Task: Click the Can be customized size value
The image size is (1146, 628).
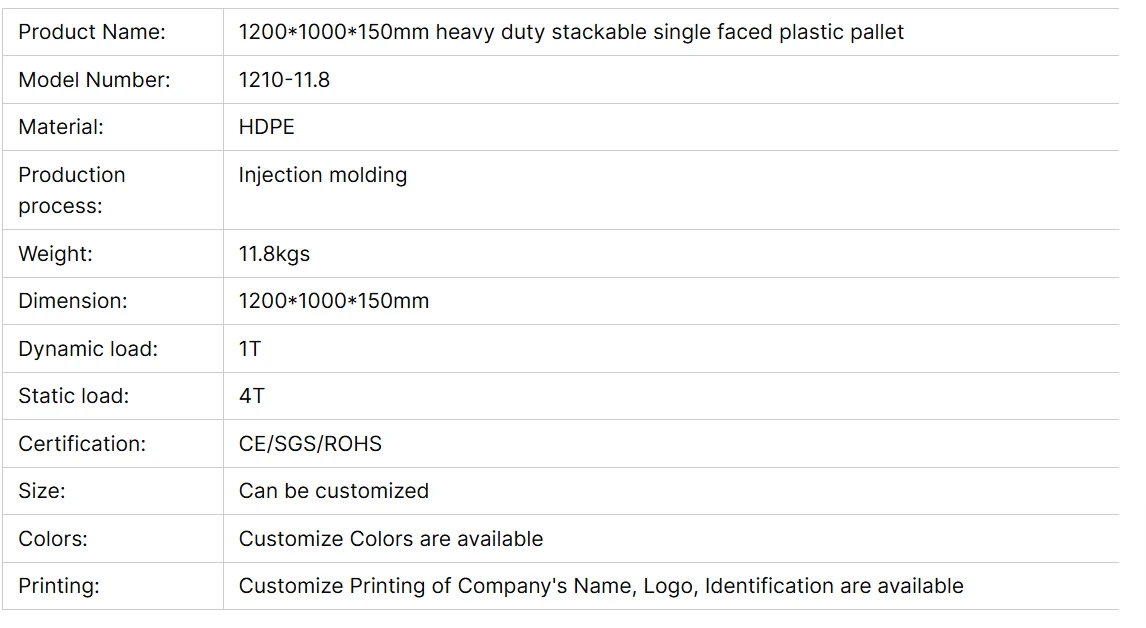Action: (334, 491)
